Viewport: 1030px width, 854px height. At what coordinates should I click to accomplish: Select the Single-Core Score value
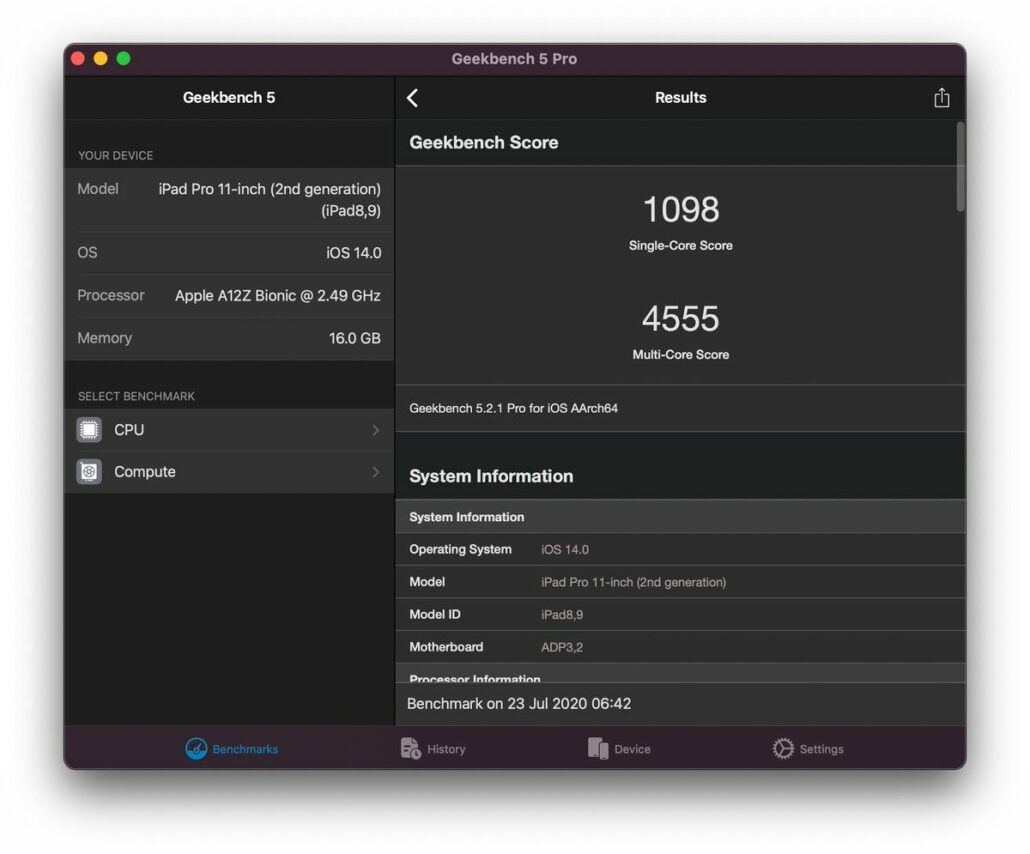681,210
